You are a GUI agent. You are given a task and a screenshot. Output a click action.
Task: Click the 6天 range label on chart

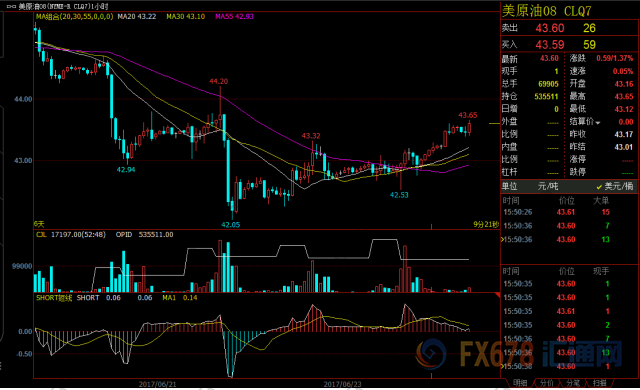pos(39,224)
